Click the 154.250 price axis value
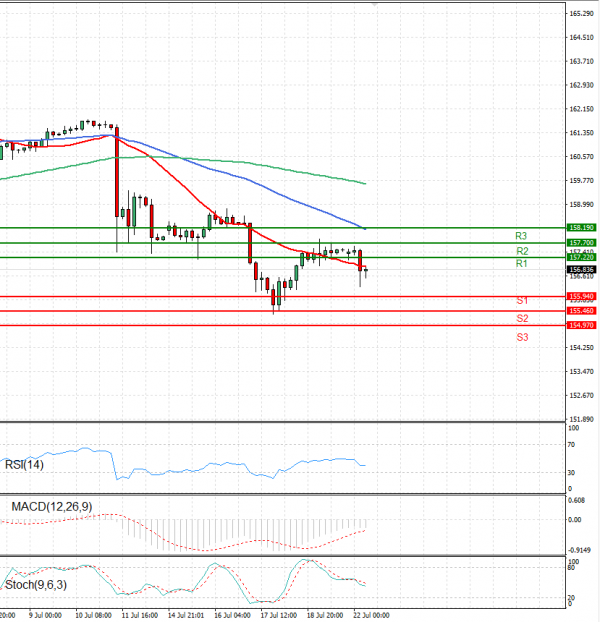The image size is (600, 622). [581, 347]
